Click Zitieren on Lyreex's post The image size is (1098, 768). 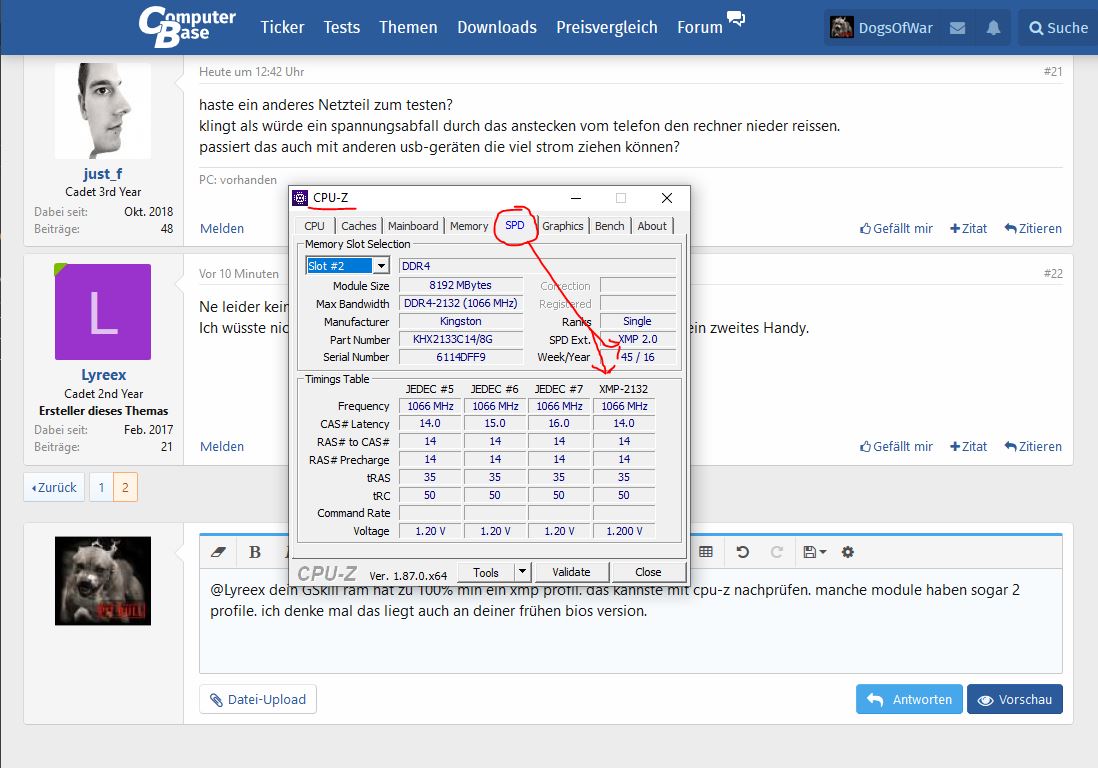click(x=1033, y=446)
